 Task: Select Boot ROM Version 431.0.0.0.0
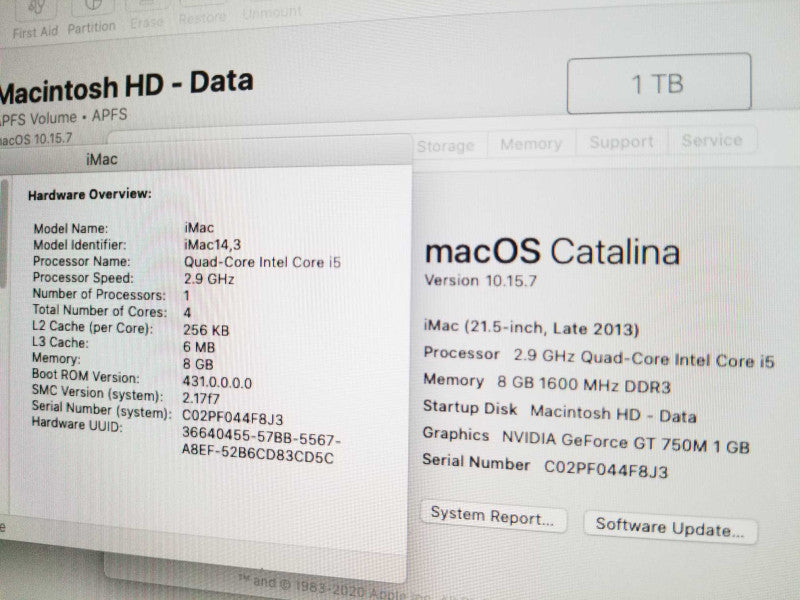point(217,383)
